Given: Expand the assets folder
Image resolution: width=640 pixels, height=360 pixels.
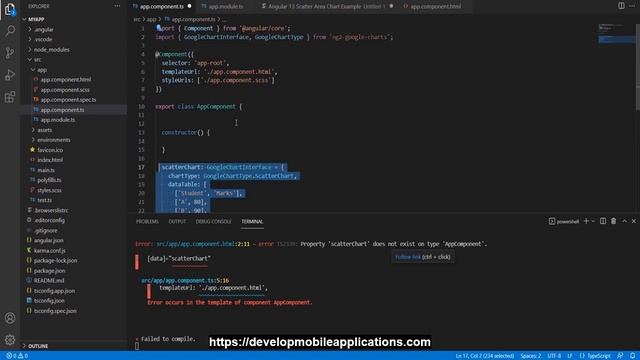Looking at the screenshot, I should coord(44,130).
